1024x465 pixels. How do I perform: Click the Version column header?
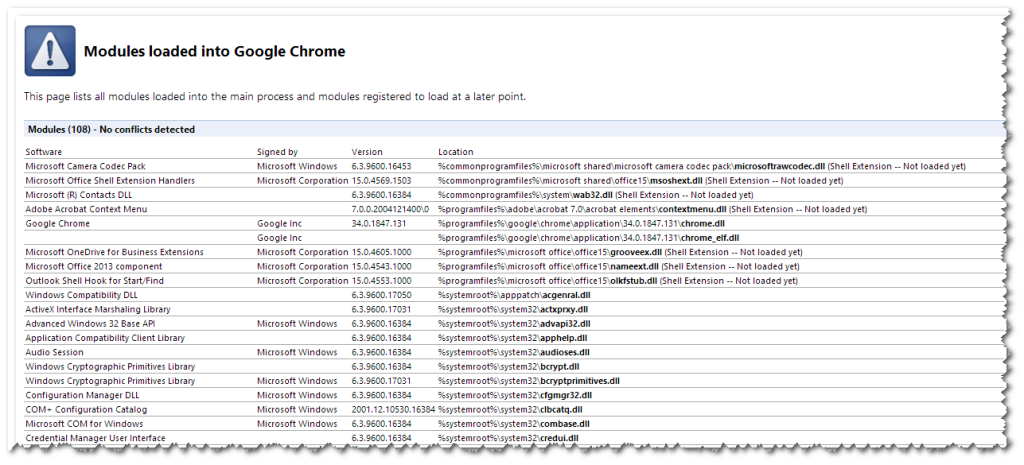coord(367,152)
